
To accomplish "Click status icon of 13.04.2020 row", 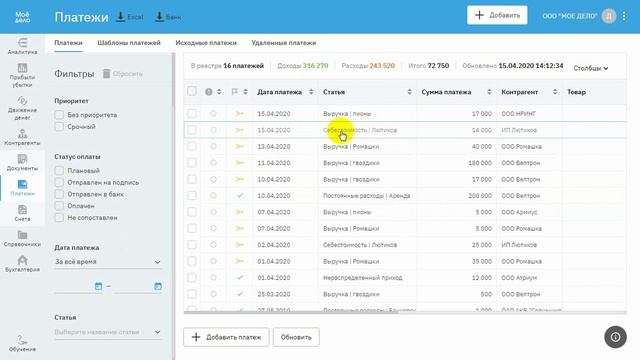I will coord(240,146).
